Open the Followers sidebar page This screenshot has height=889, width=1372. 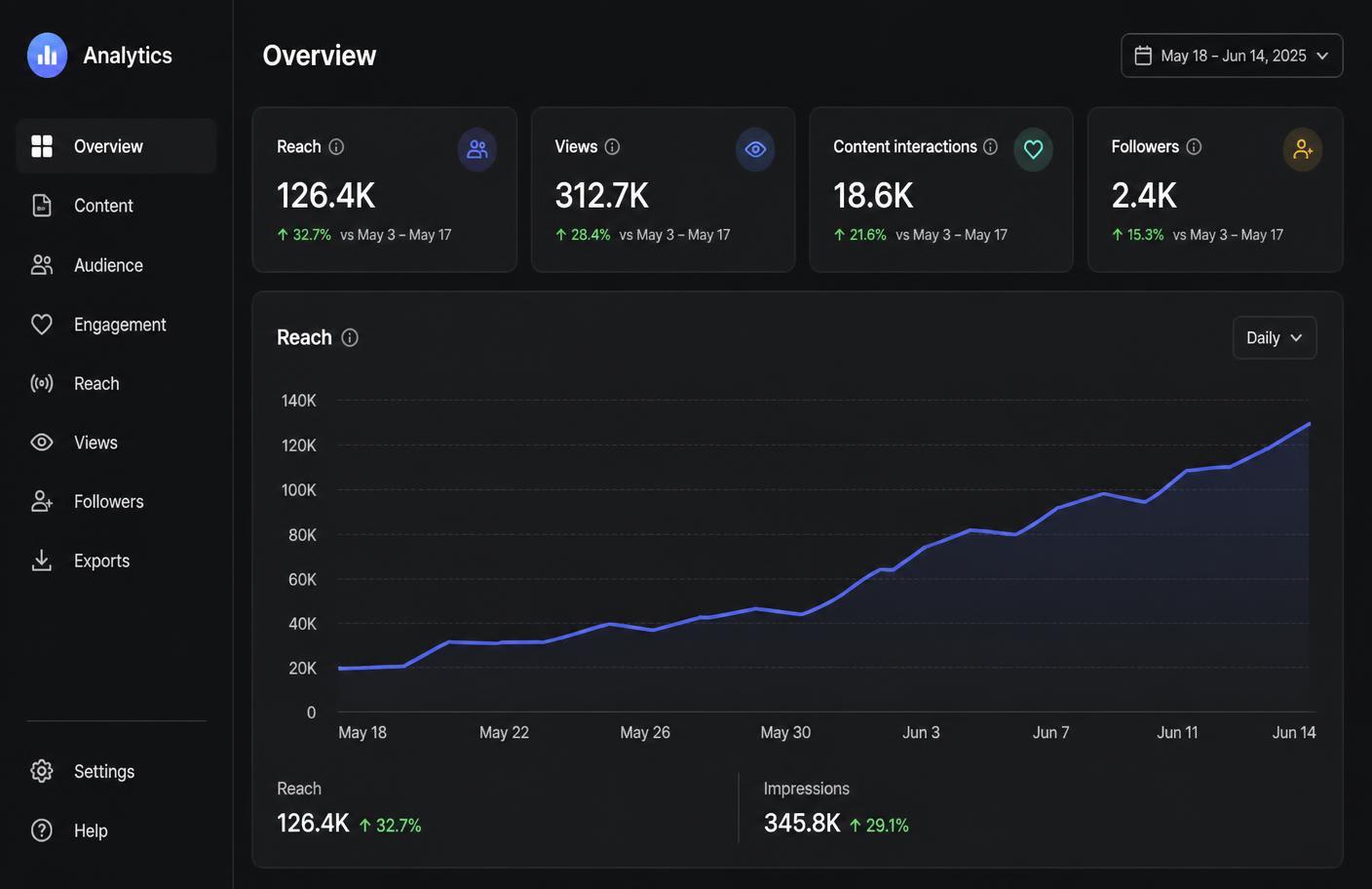pyautogui.click(x=116, y=501)
